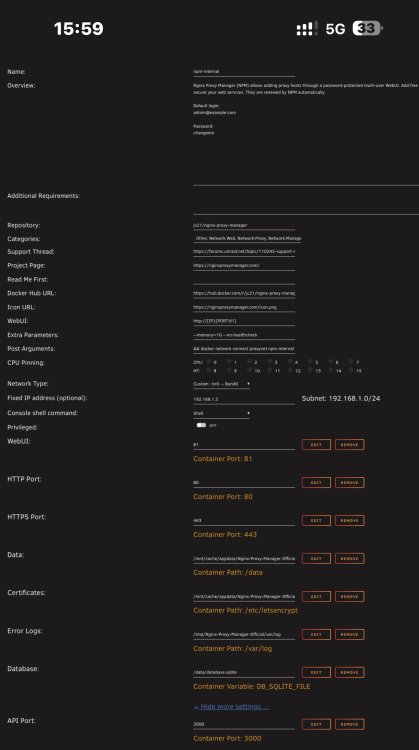Click the HTTPS Port 443 value field
Image resolution: width=419 pixels, height=750 pixels.
pos(244,520)
